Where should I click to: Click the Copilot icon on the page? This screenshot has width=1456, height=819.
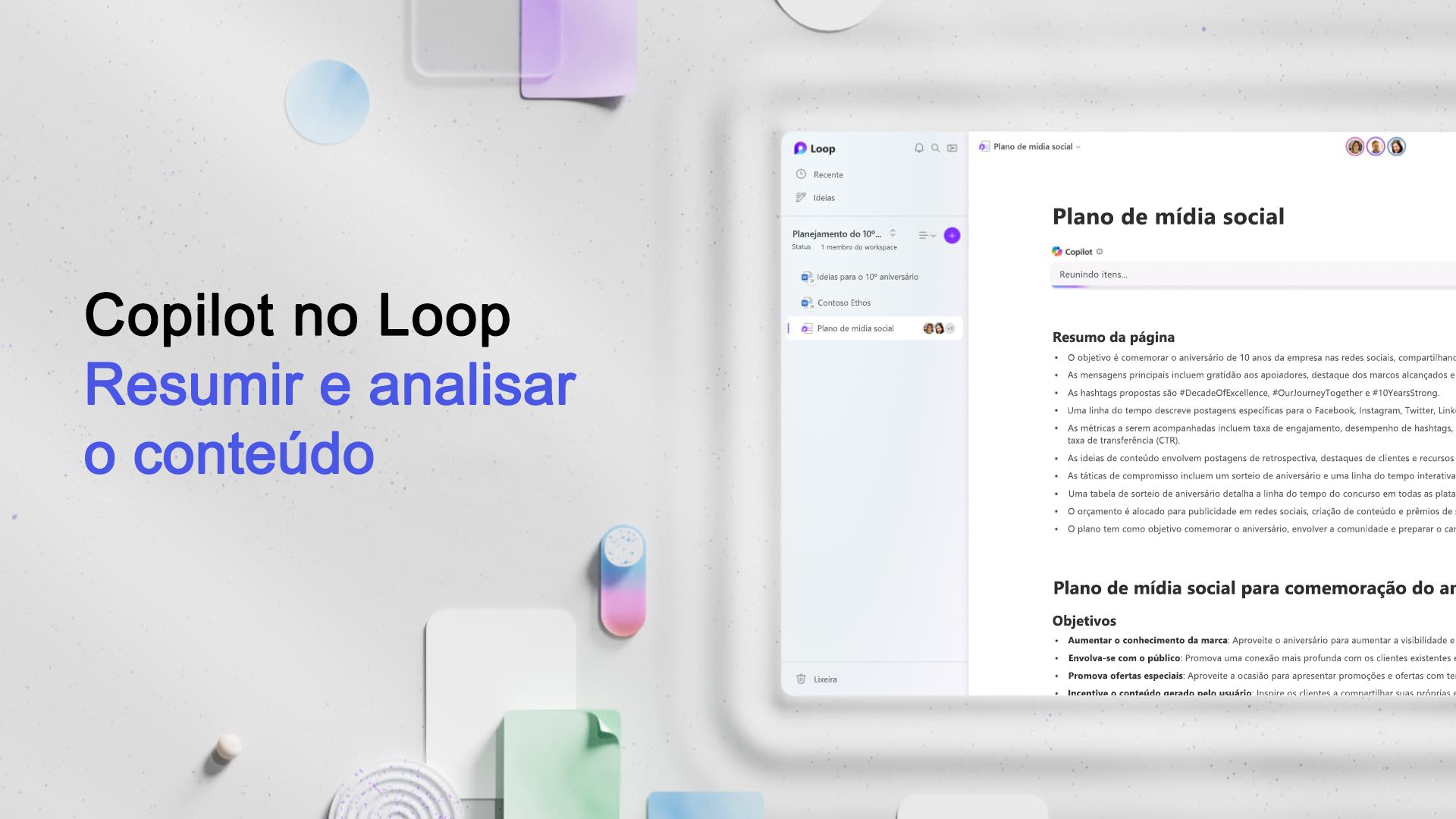[x=1058, y=251]
